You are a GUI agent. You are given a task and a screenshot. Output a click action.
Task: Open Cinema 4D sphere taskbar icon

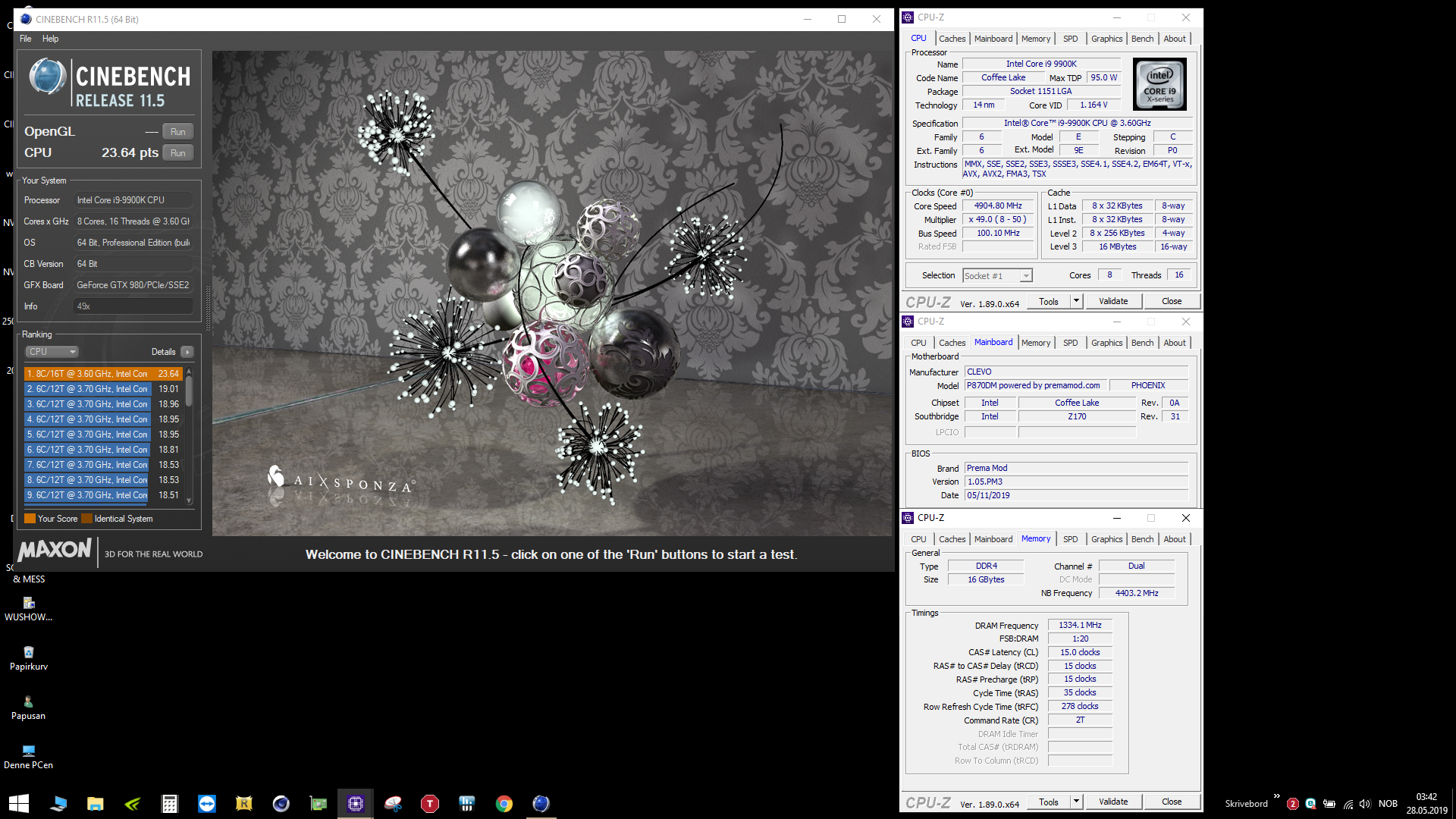[281, 803]
